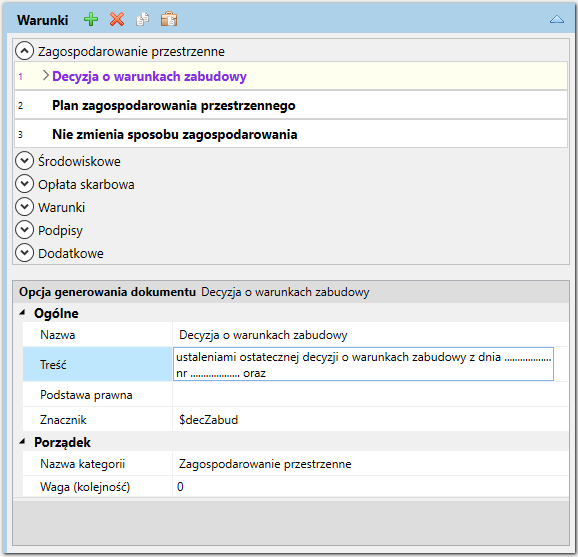This screenshot has width=578, height=557.
Task: Expand the Decyzja o warunkach zabudowy row chevron
Action: pos(45,76)
